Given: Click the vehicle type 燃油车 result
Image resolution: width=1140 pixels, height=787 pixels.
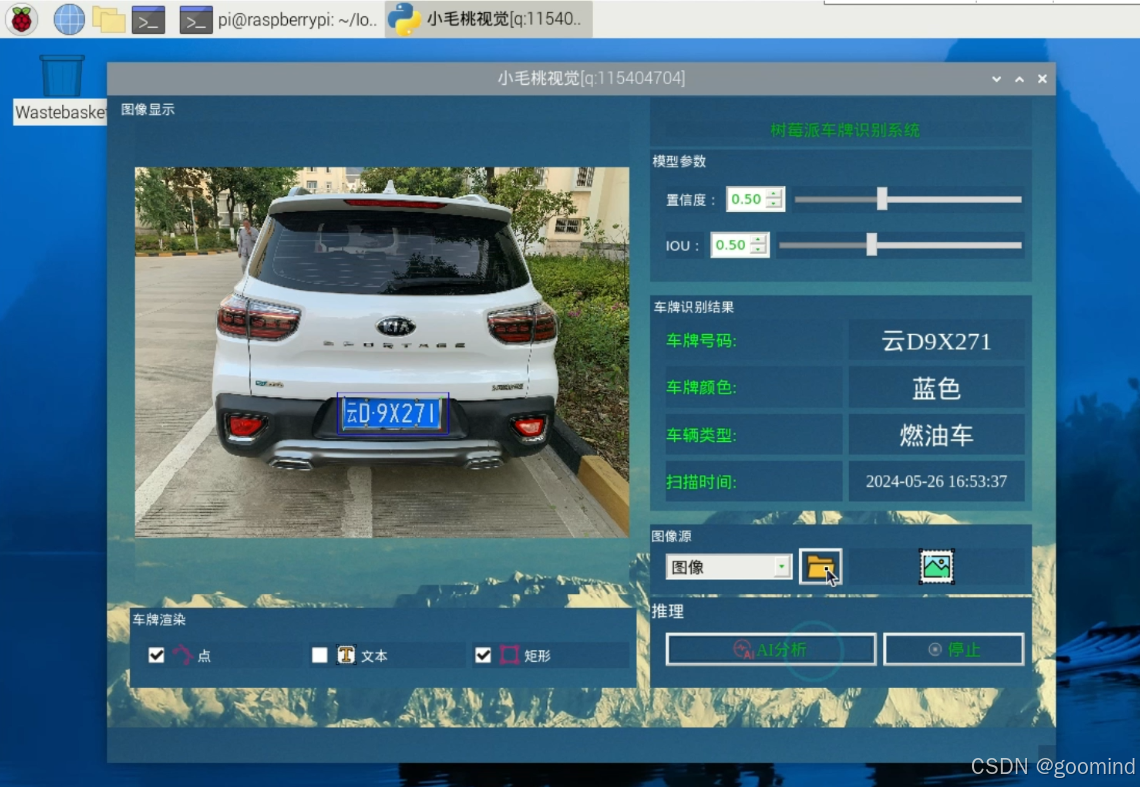Looking at the screenshot, I should (x=936, y=435).
